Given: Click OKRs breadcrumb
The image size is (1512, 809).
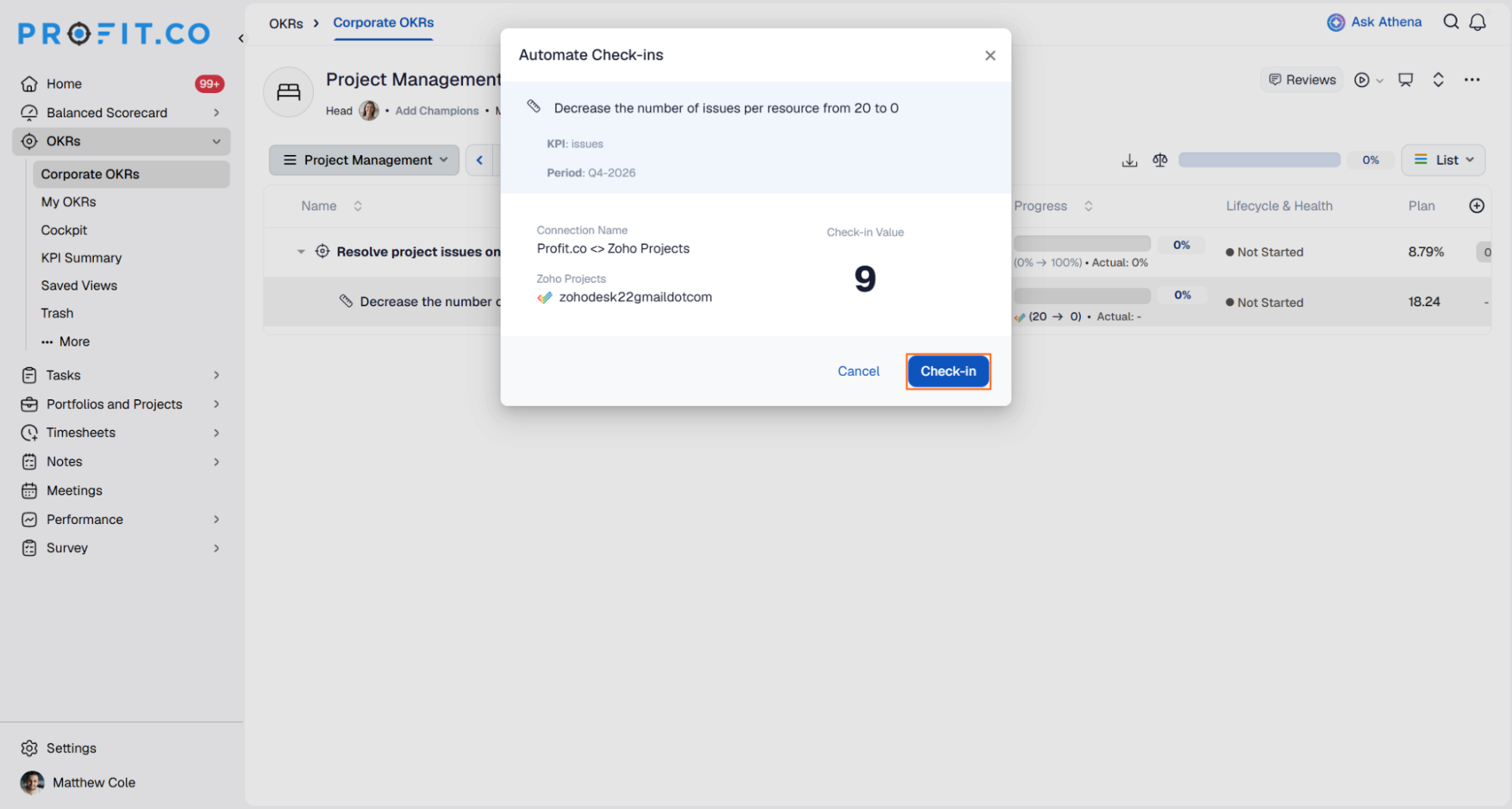Looking at the screenshot, I should [x=286, y=23].
